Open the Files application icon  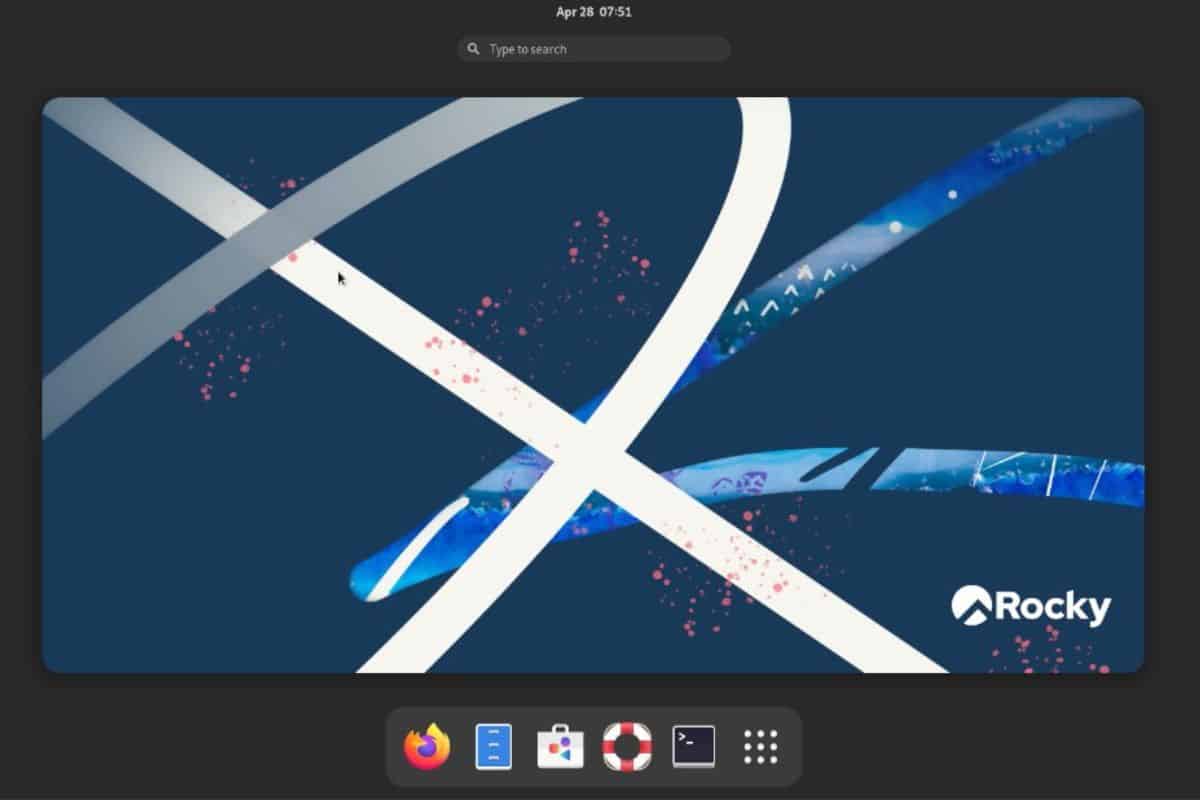(492, 744)
